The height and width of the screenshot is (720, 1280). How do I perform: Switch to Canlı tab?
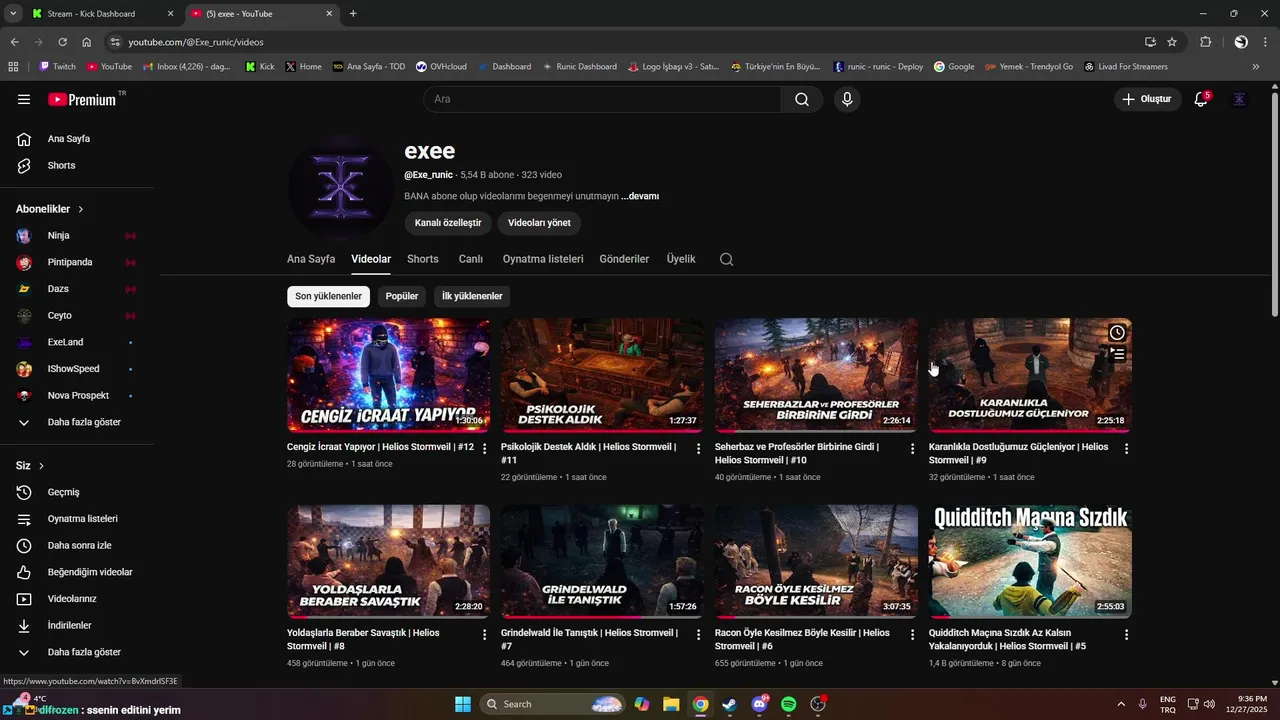click(471, 259)
